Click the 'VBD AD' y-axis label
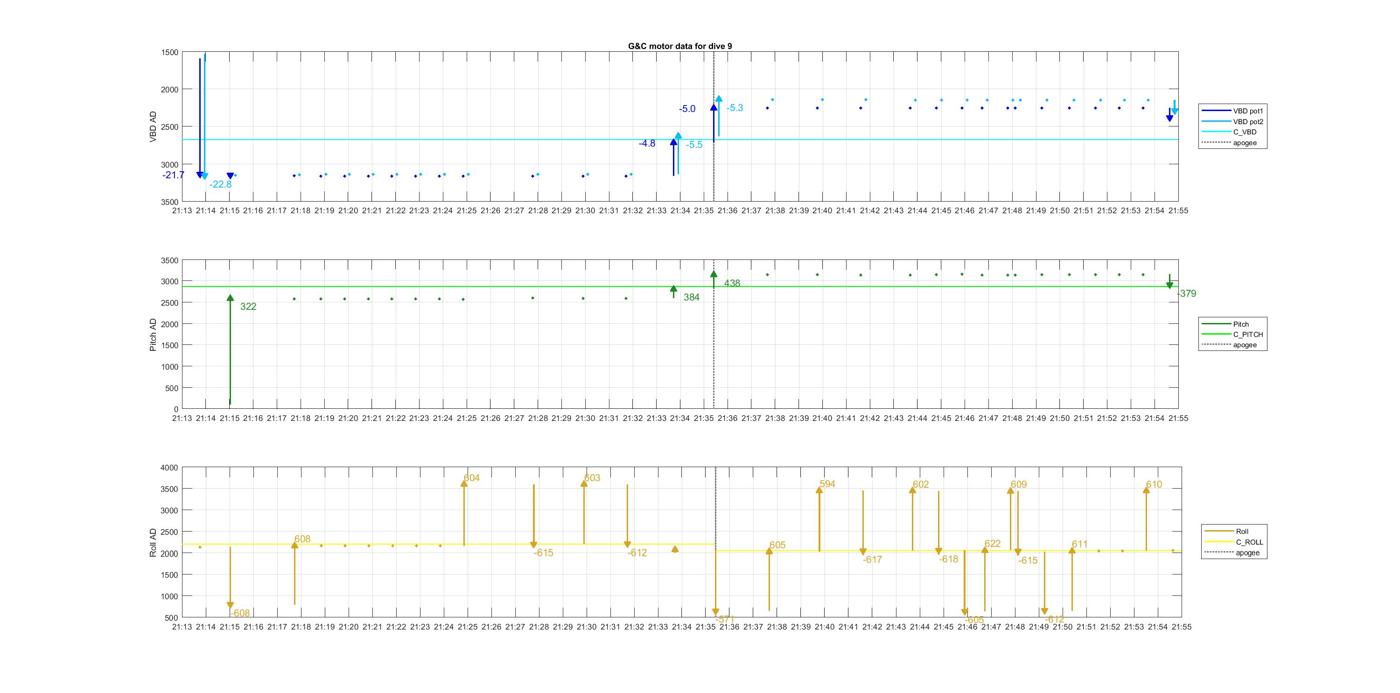Screen dimensions: 1400x693 [x=154, y=127]
